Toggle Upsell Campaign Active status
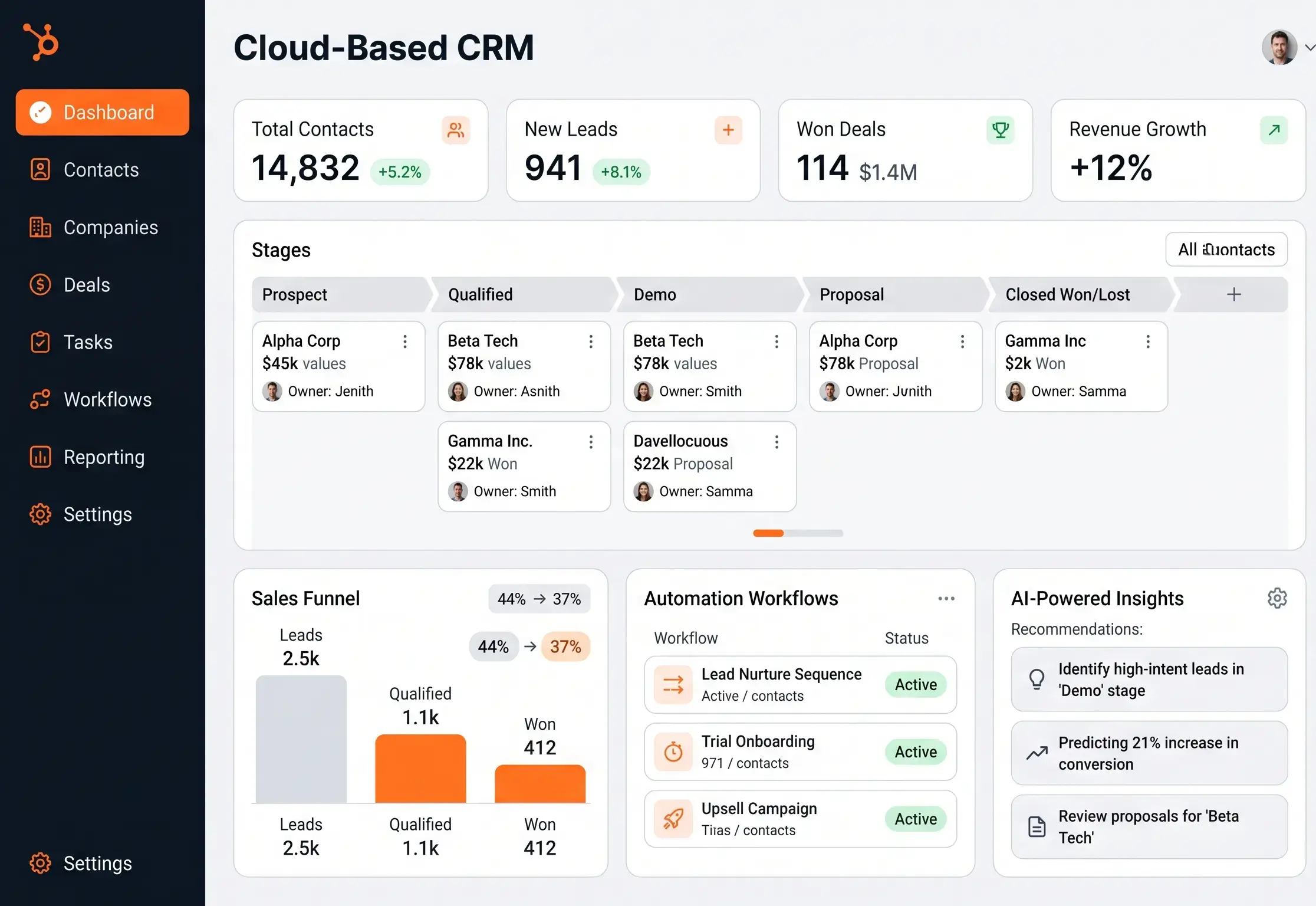 click(x=916, y=819)
